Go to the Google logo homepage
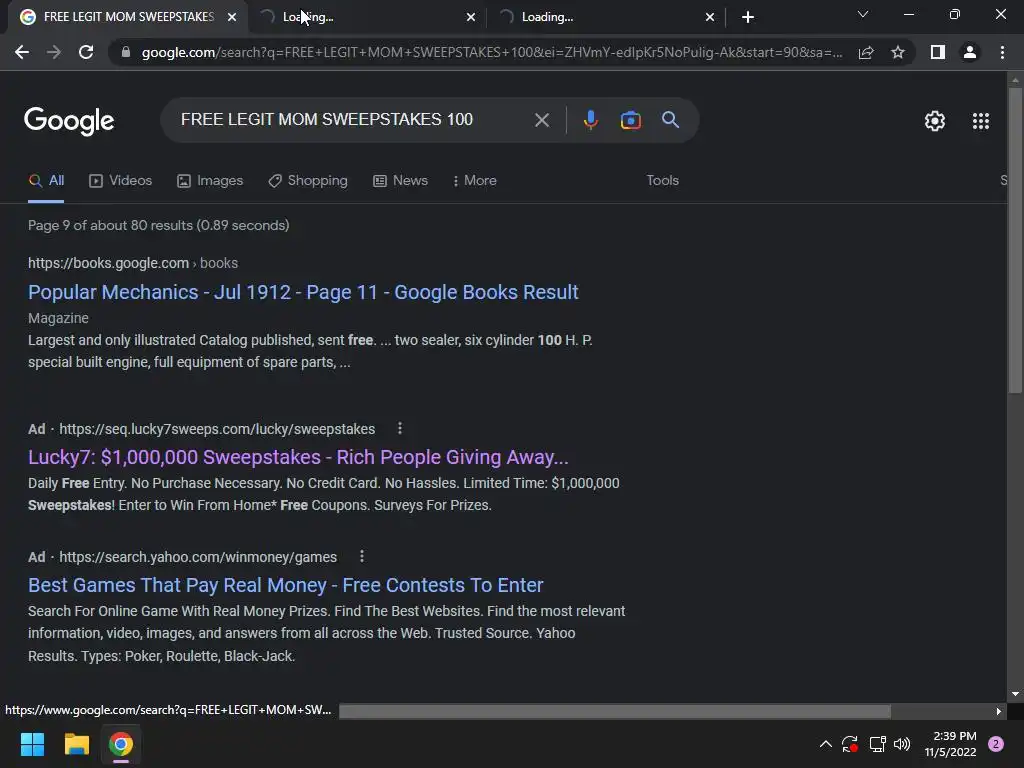Viewport: 1024px width, 768px height. tap(69, 121)
